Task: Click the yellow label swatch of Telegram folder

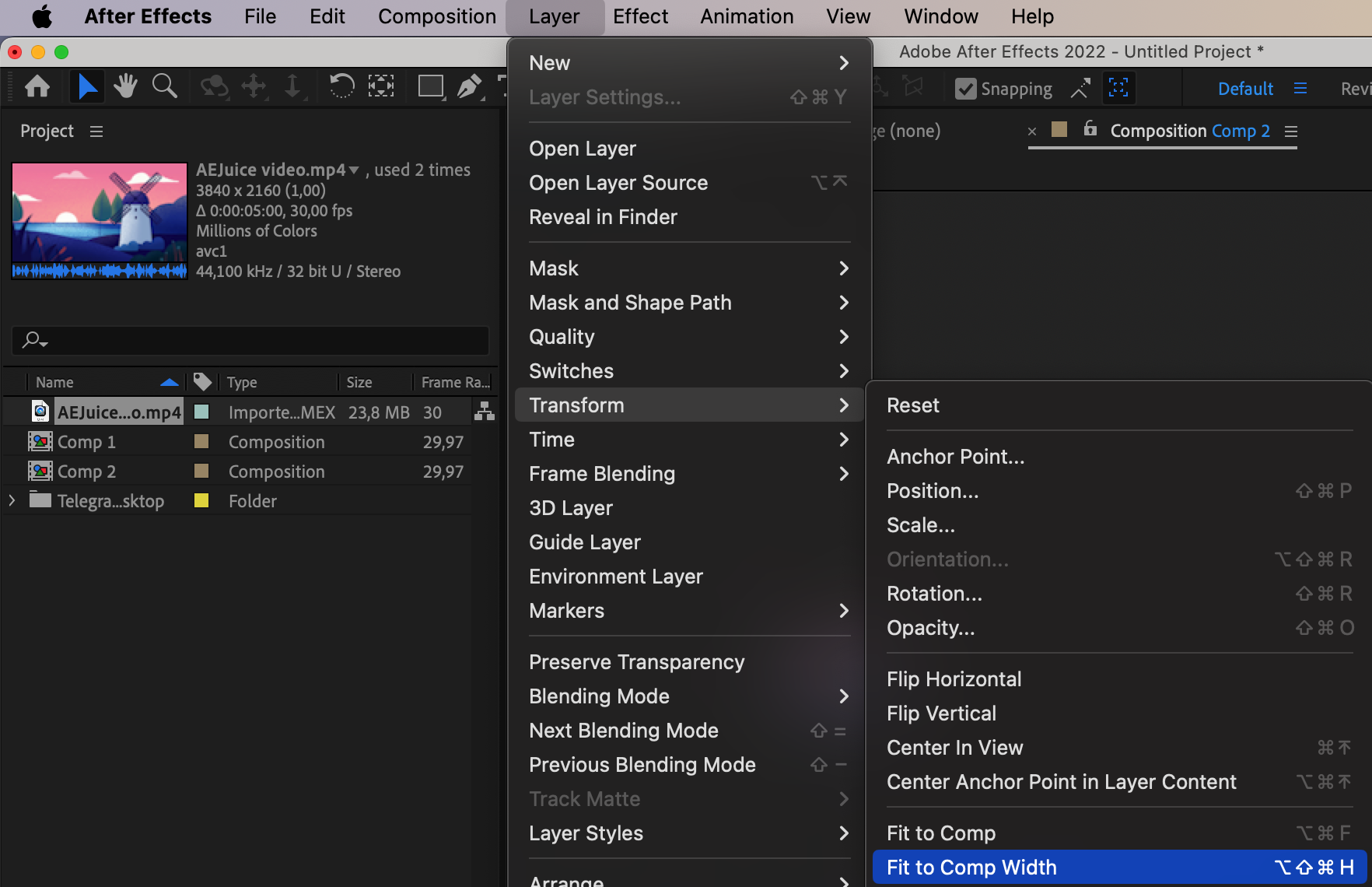Action: click(201, 500)
